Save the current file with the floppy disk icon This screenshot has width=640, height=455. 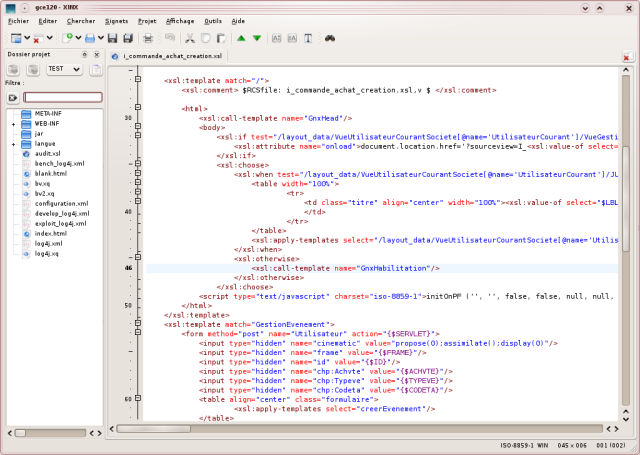[x=112, y=38]
